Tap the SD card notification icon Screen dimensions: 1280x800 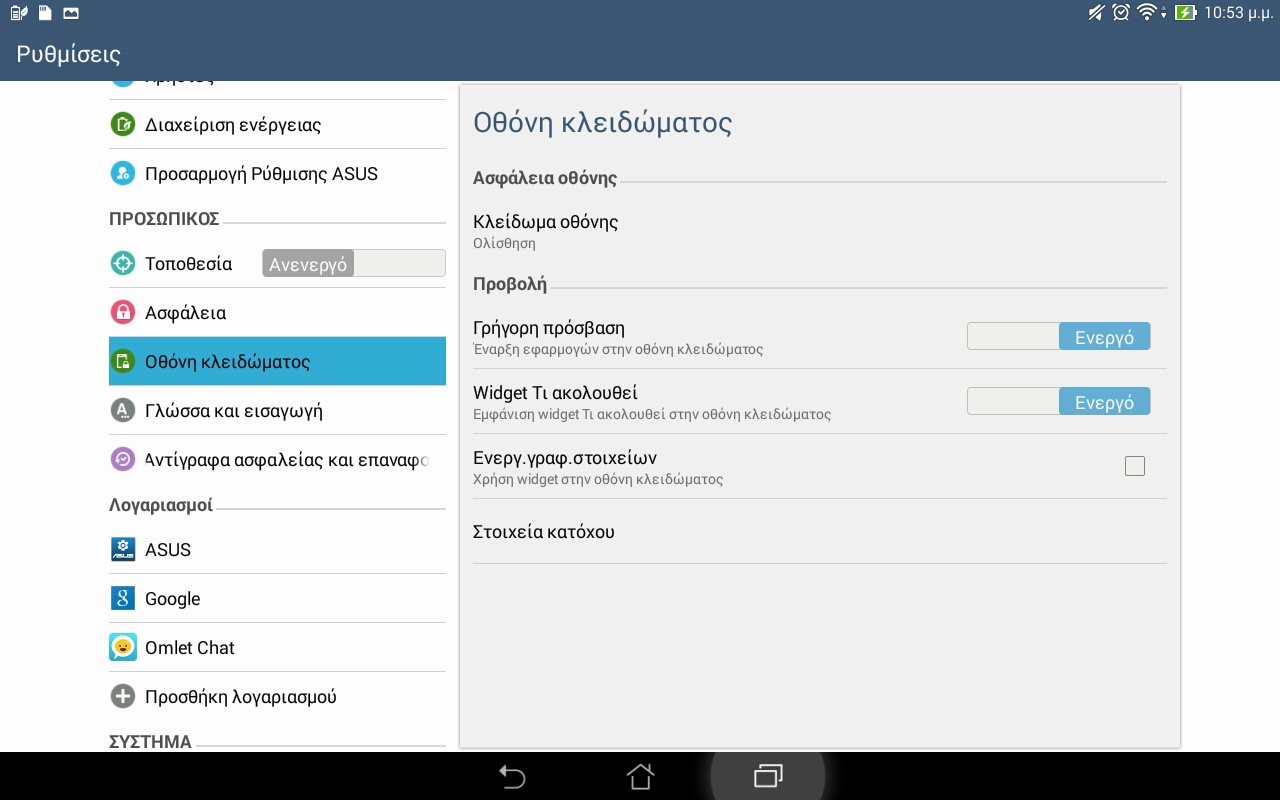pos(45,13)
